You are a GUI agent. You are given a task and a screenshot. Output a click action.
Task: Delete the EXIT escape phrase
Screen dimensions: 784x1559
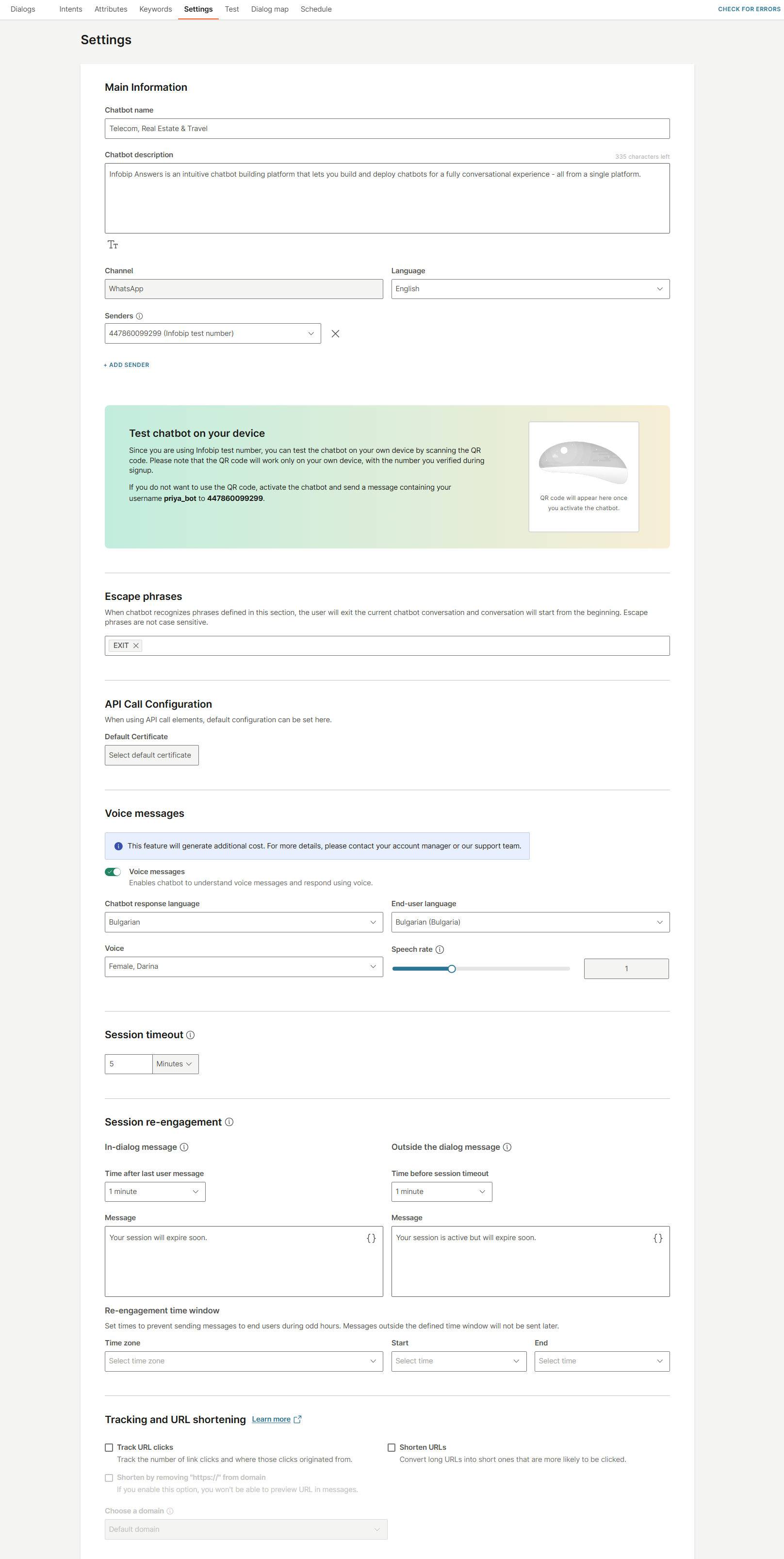pyautogui.click(x=135, y=645)
